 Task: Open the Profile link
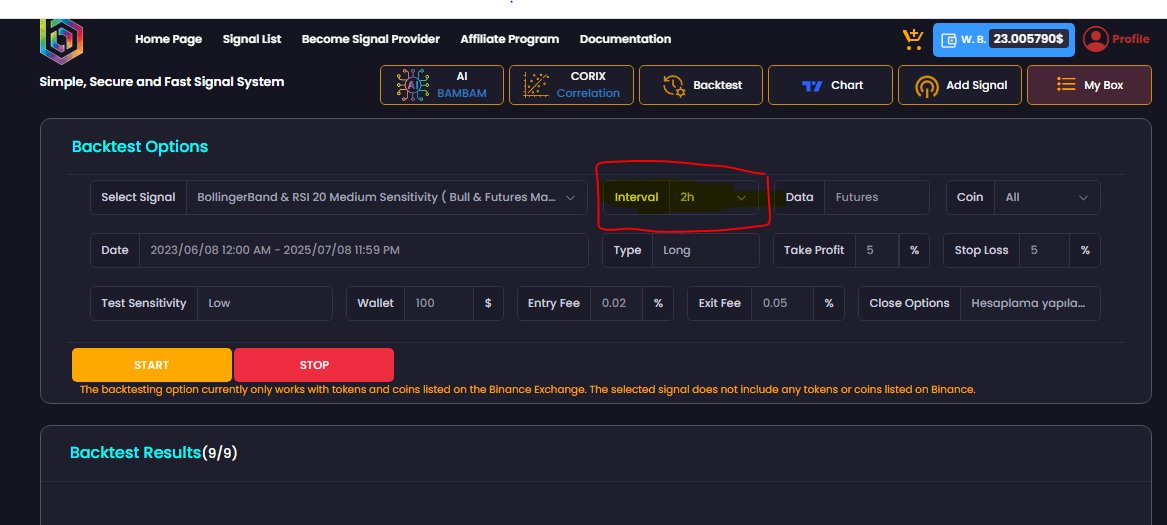[x=1131, y=39]
